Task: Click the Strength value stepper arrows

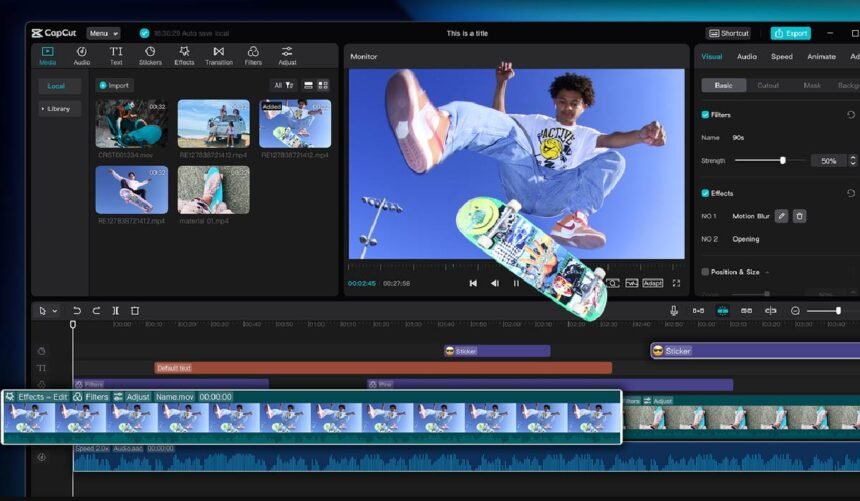Action: [x=852, y=161]
